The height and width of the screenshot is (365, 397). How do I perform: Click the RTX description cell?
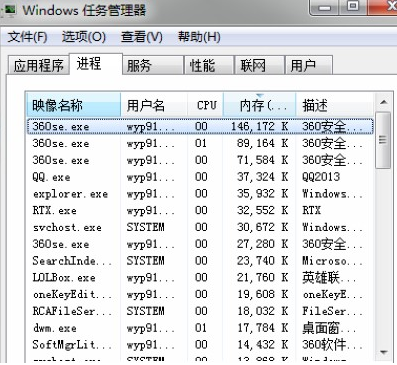coord(311,210)
